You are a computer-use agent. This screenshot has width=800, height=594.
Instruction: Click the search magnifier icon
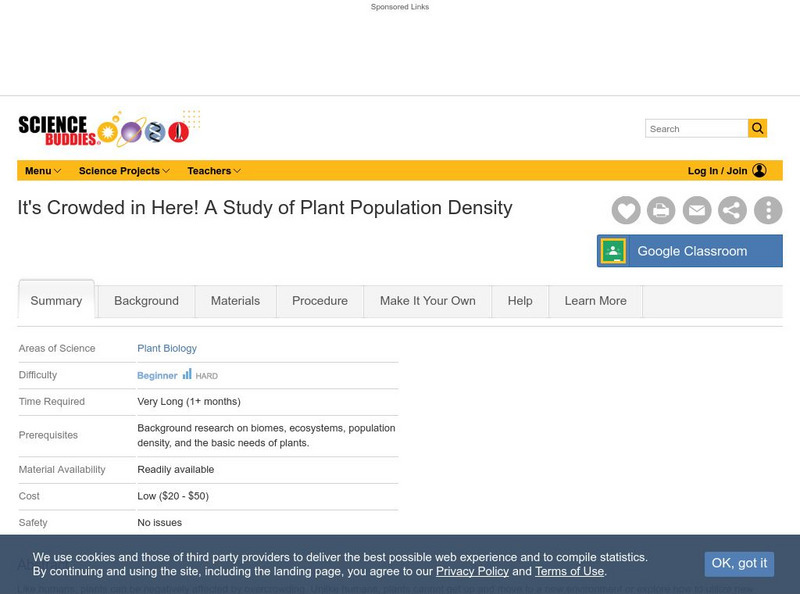pos(758,128)
